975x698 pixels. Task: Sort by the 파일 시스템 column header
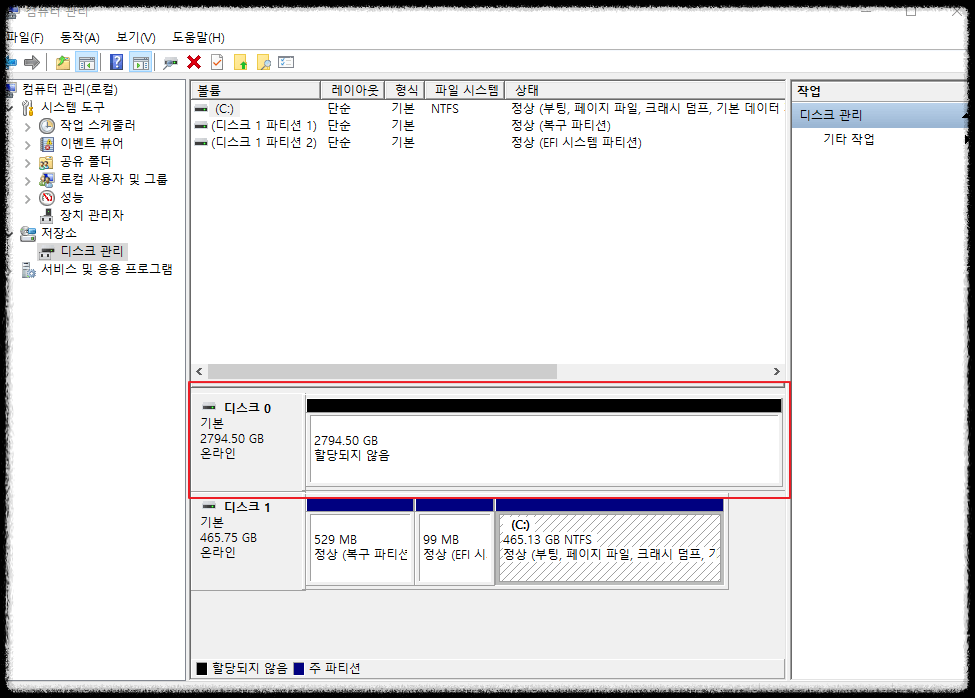click(x=464, y=90)
